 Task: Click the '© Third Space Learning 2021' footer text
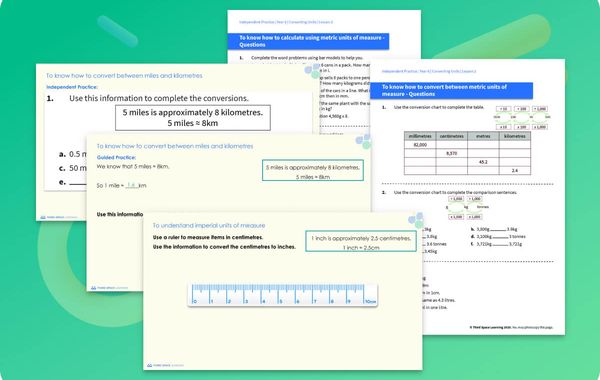[x=511, y=328]
